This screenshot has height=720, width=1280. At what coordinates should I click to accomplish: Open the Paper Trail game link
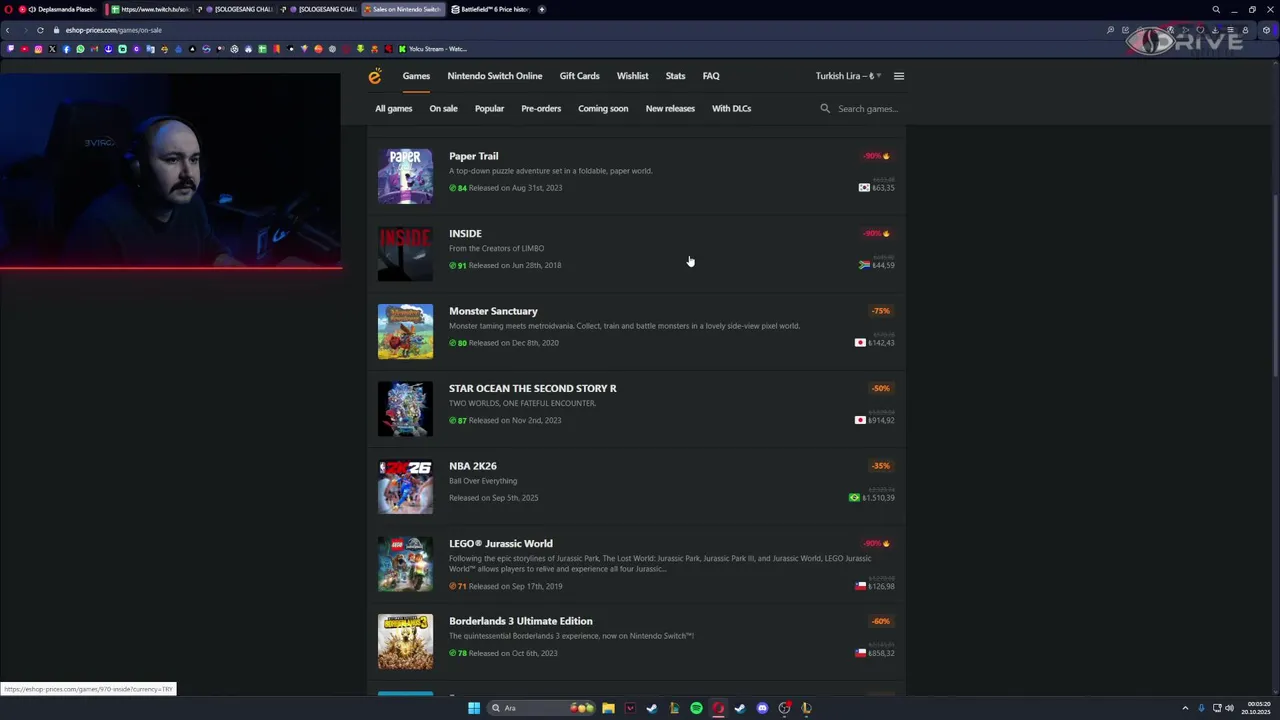tap(473, 156)
